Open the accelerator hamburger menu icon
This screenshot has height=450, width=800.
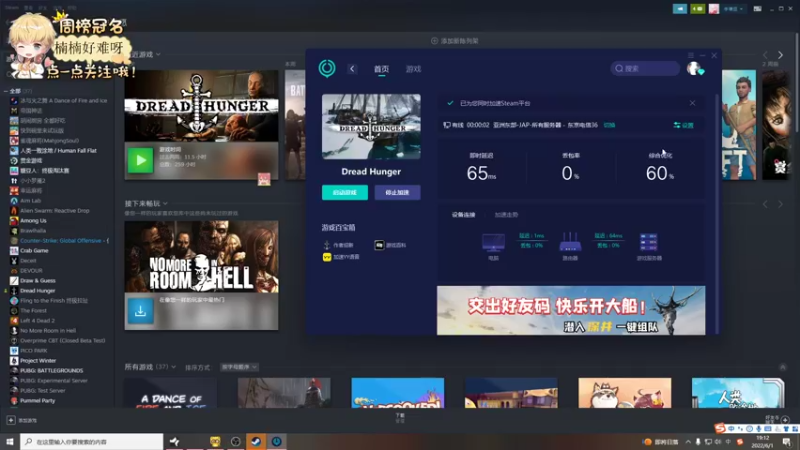pyautogui.click(x=690, y=55)
